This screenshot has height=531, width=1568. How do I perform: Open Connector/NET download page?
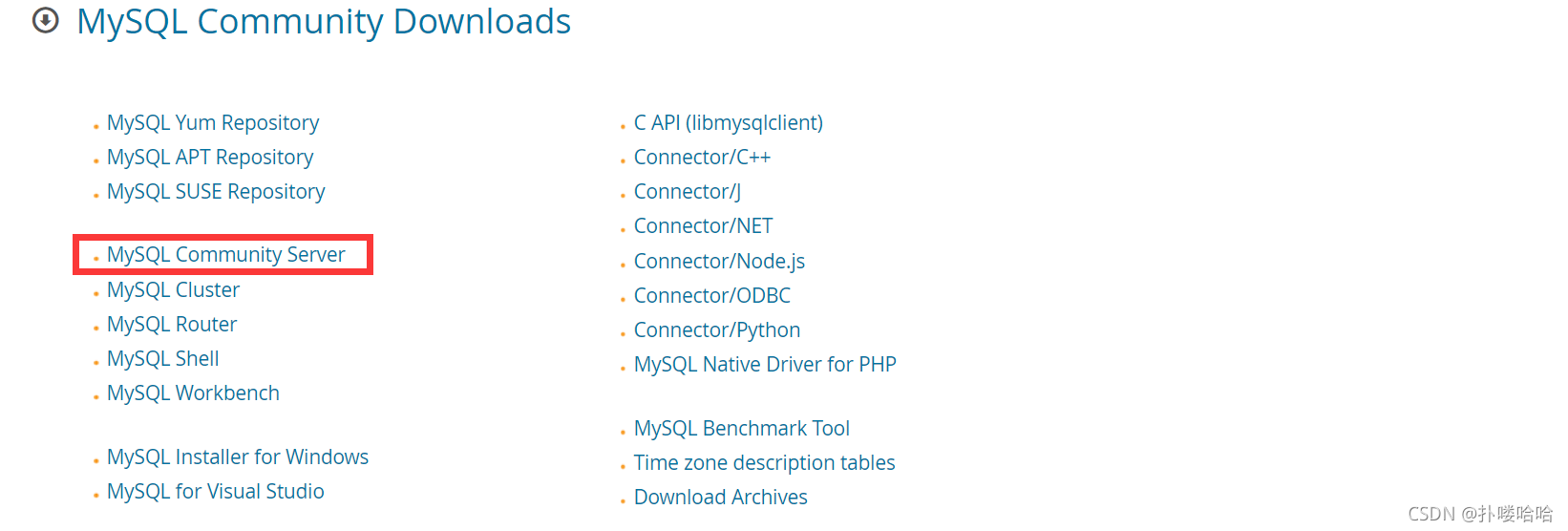pyautogui.click(x=703, y=226)
